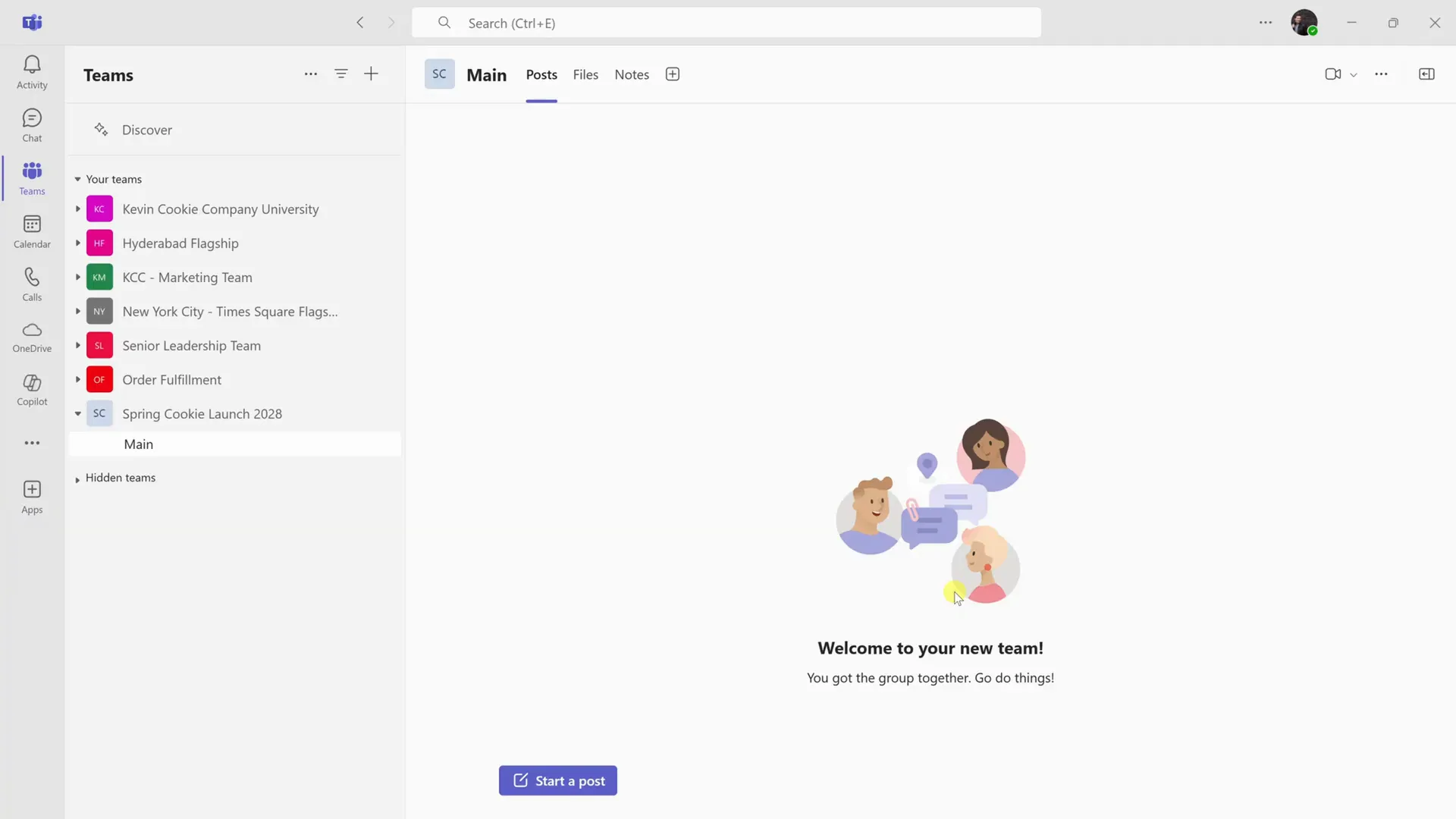Image resolution: width=1456 pixels, height=819 pixels.
Task: Expand Senior Leadership Team
Action: click(77, 346)
